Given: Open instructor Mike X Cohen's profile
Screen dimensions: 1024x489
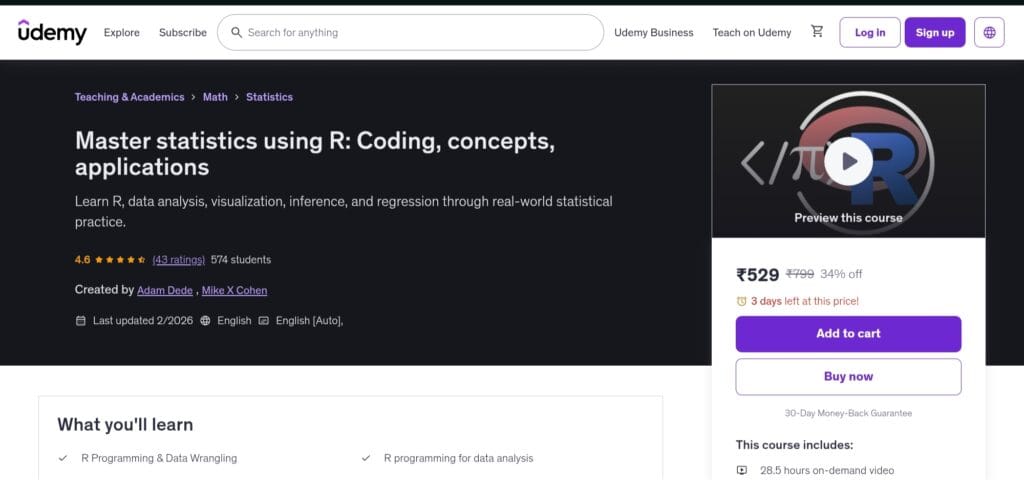Looking at the screenshot, I should click(x=234, y=291).
